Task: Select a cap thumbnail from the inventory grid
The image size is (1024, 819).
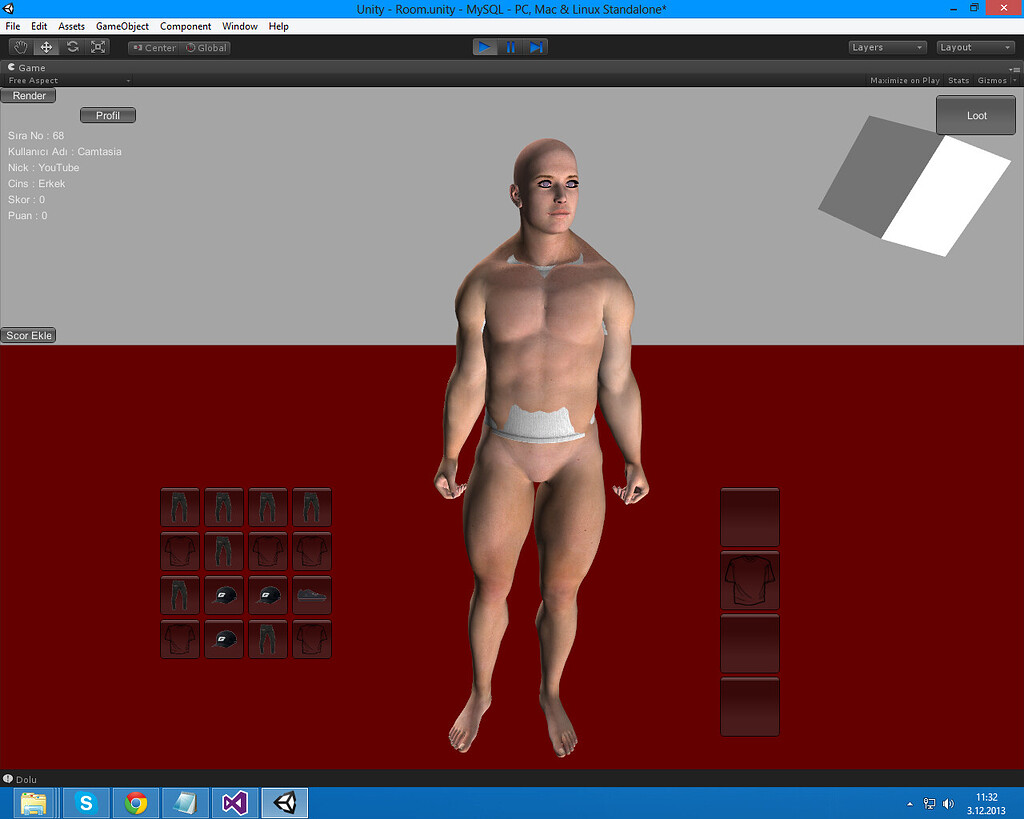Action: coord(223,595)
